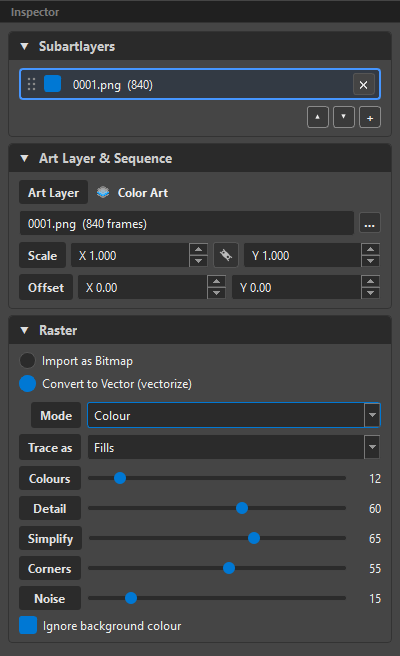Collapse the Subartlayers section
Image resolution: width=400 pixels, height=656 pixels.
(x=24, y=46)
